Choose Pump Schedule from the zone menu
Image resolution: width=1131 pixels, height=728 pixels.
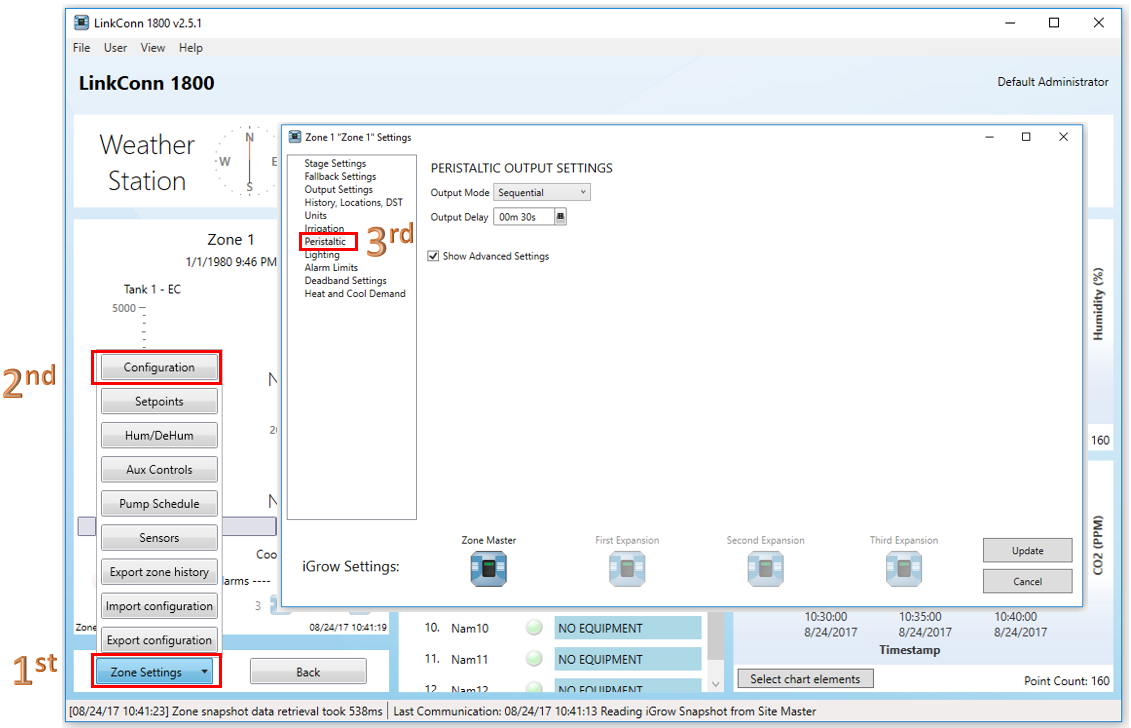pyautogui.click(x=159, y=504)
